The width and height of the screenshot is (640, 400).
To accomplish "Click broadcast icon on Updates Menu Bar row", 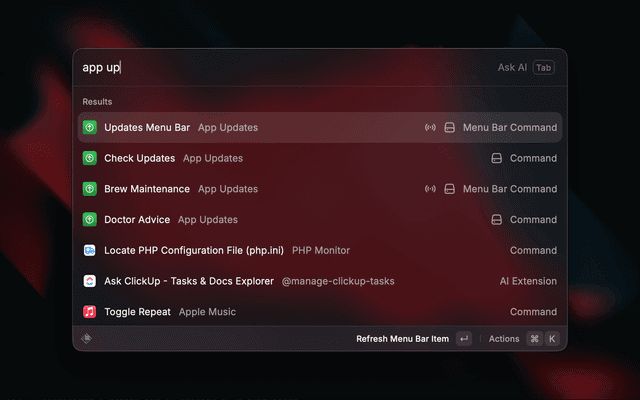I will [x=430, y=127].
